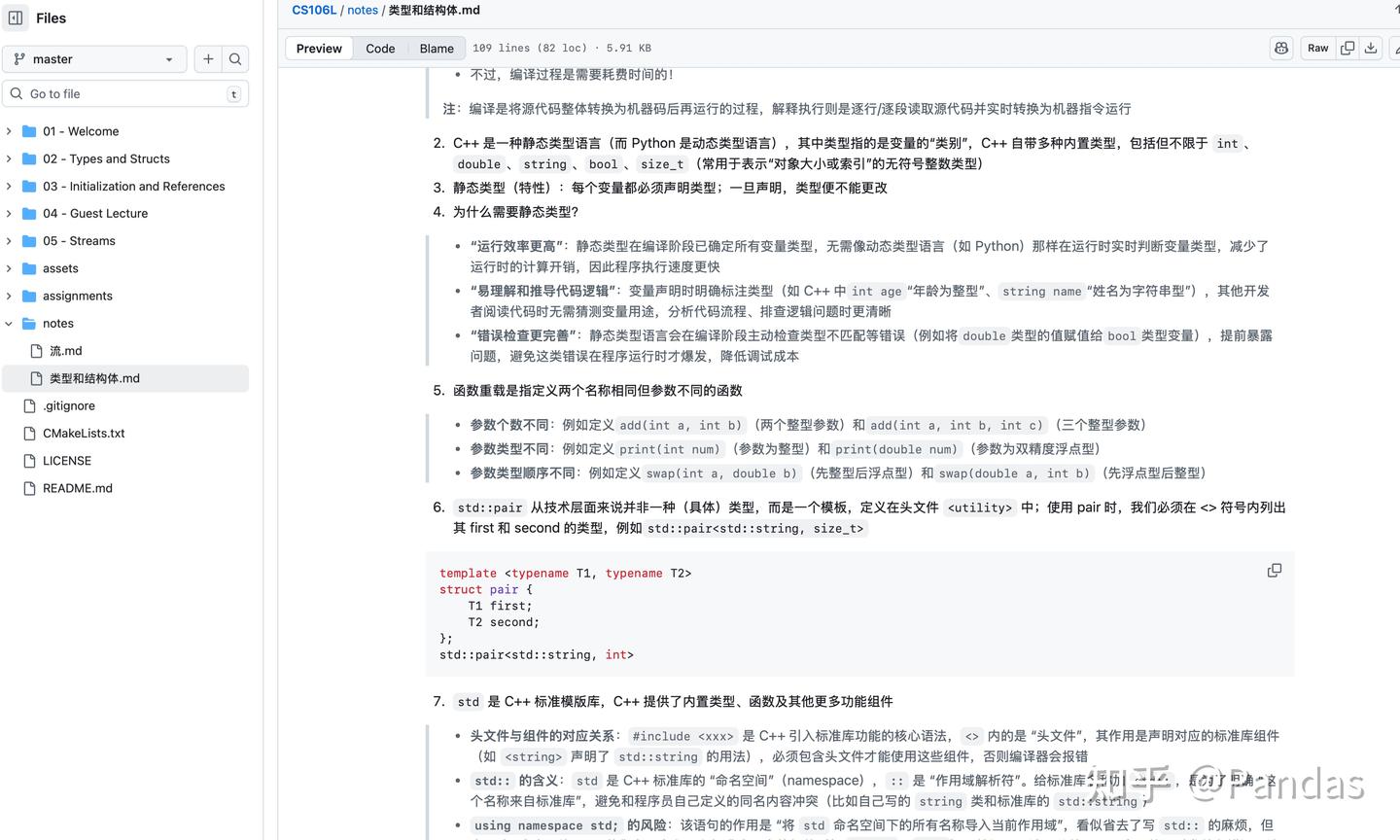Open the file tree search icon

235,58
